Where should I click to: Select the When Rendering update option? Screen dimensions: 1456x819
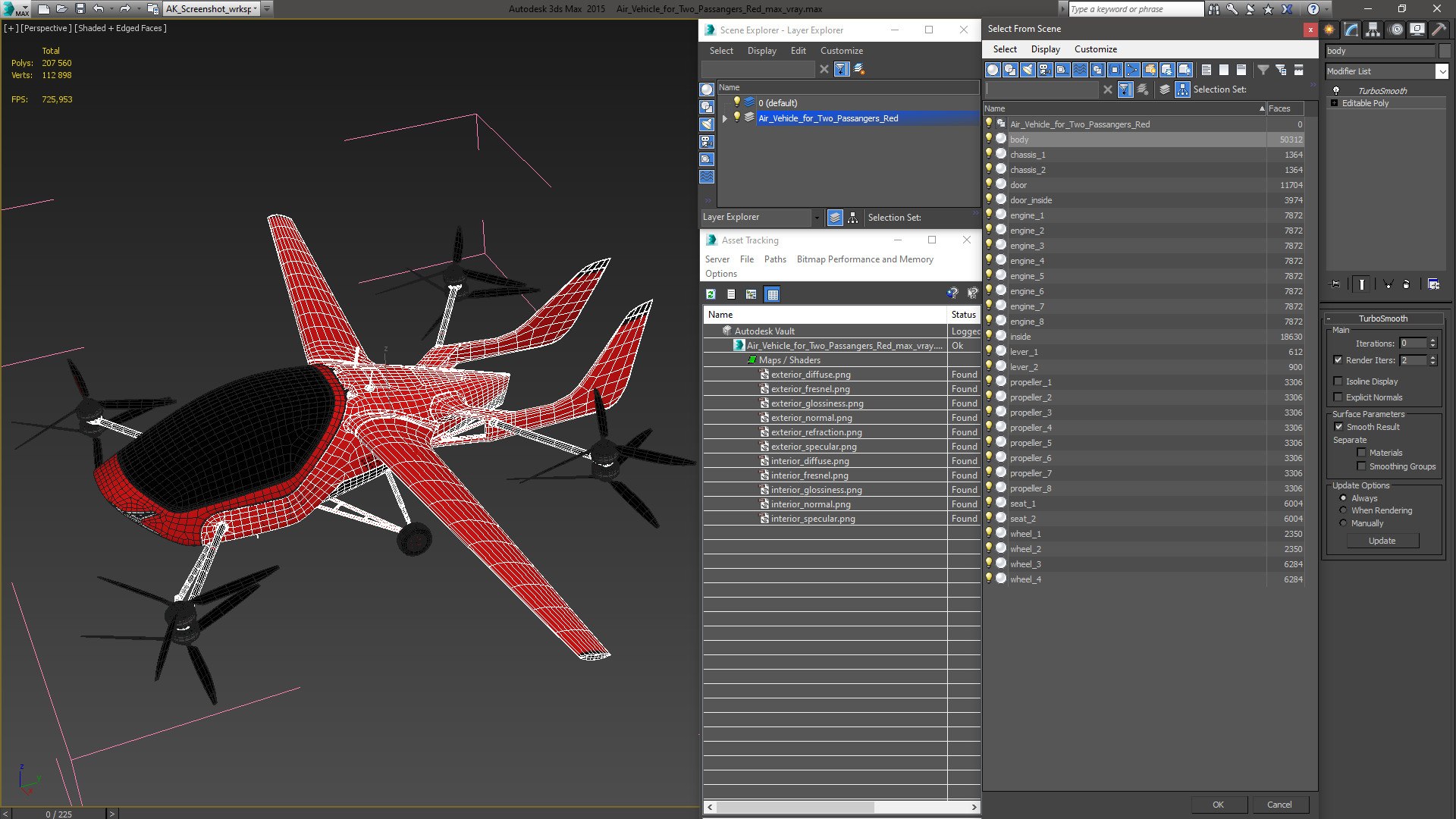1343,510
